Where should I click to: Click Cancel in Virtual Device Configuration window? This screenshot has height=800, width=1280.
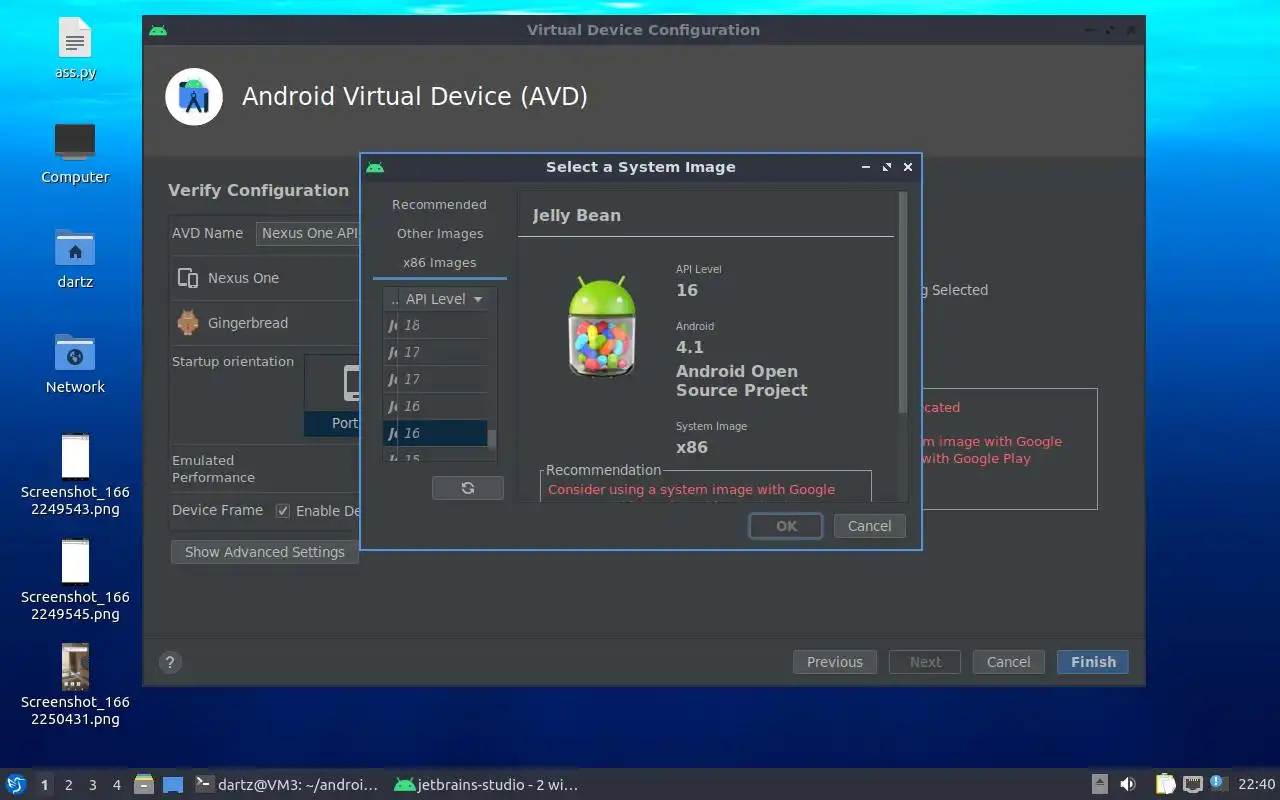pyautogui.click(x=1008, y=662)
